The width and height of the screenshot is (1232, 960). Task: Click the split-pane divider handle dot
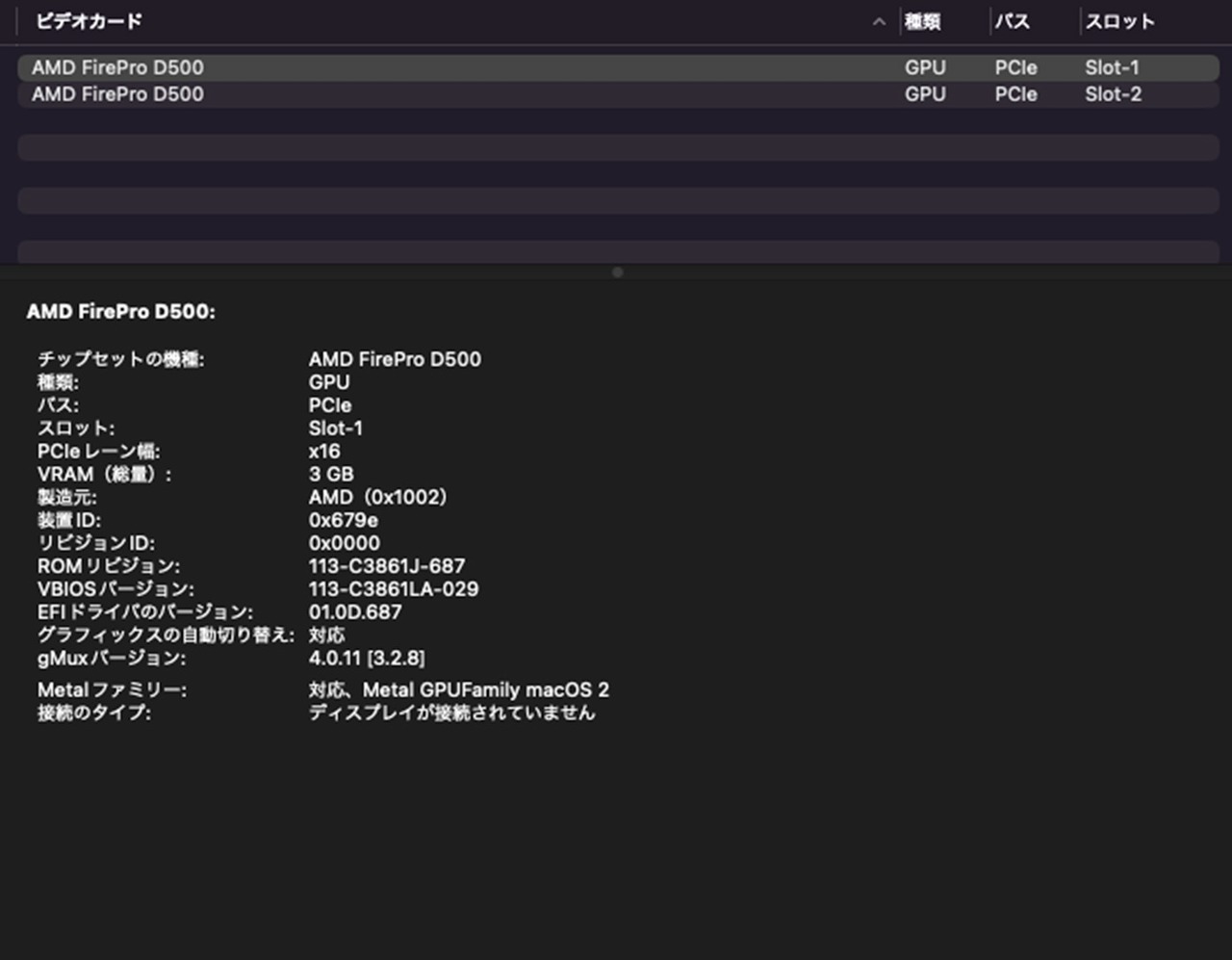tap(618, 272)
